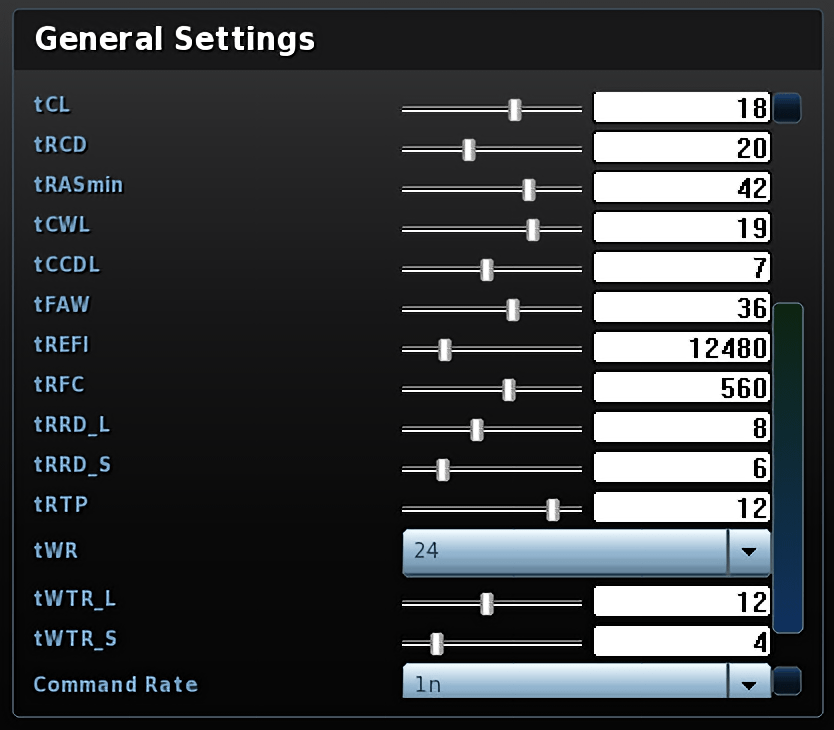The height and width of the screenshot is (730, 834).
Task: Open the tWR dropdown arrow
Action: pyautogui.click(x=749, y=552)
